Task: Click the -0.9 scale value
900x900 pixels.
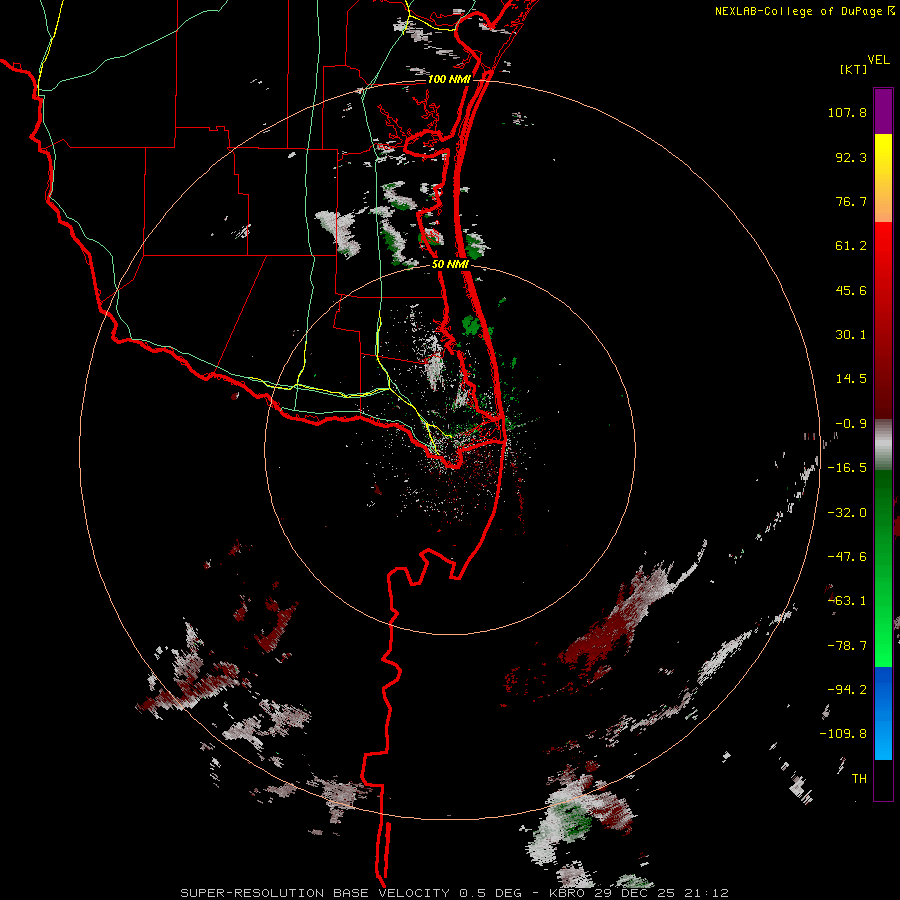Action: 851,424
